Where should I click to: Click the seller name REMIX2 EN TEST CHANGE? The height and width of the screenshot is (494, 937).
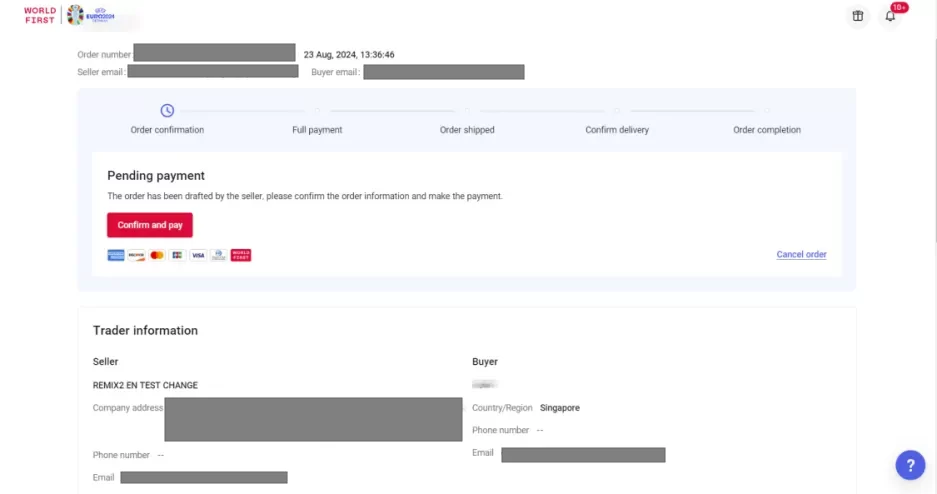click(x=145, y=385)
